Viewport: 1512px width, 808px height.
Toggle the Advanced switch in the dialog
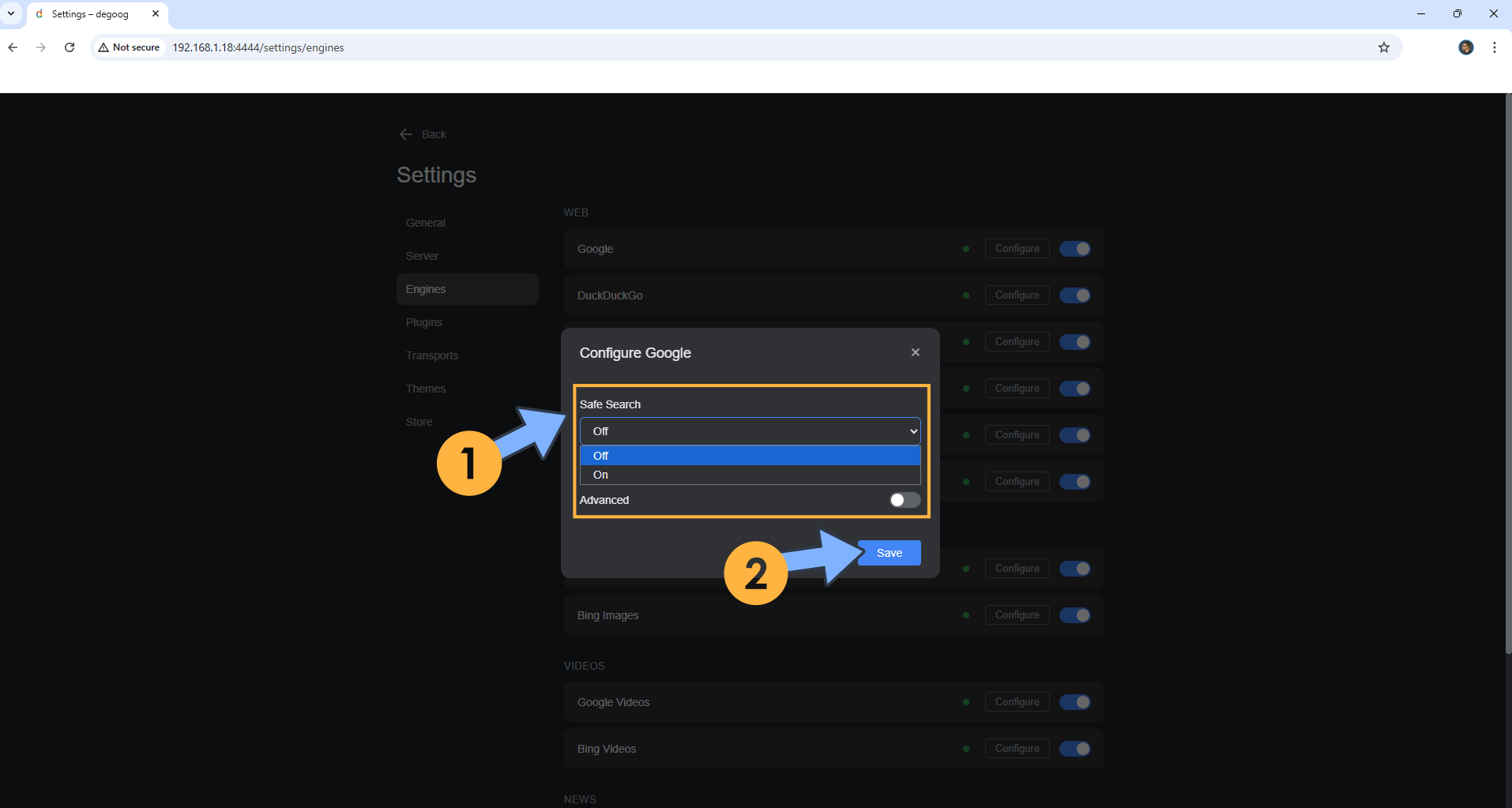903,500
